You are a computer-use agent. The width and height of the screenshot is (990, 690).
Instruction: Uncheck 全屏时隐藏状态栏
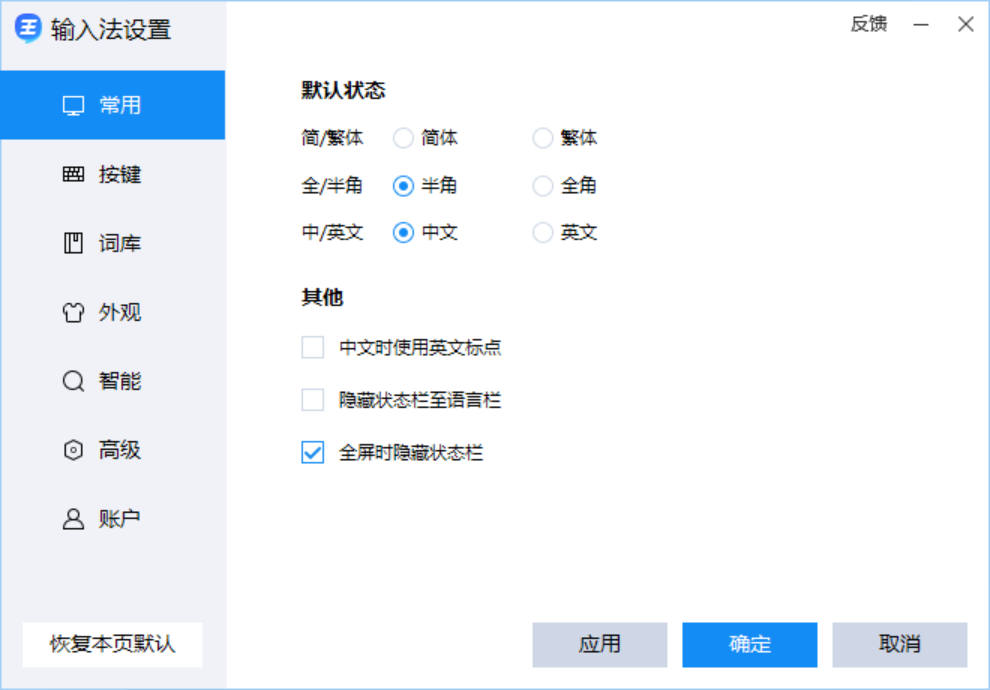[x=311, y=450]
